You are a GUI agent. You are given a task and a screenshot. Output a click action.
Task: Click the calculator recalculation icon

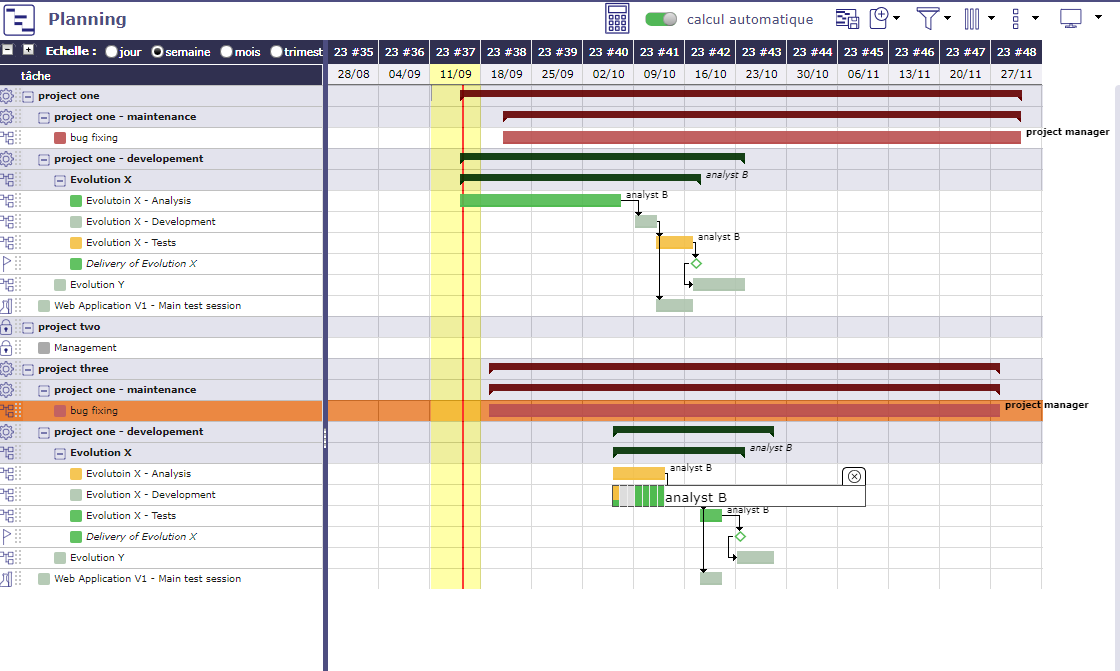pos(617,18)
